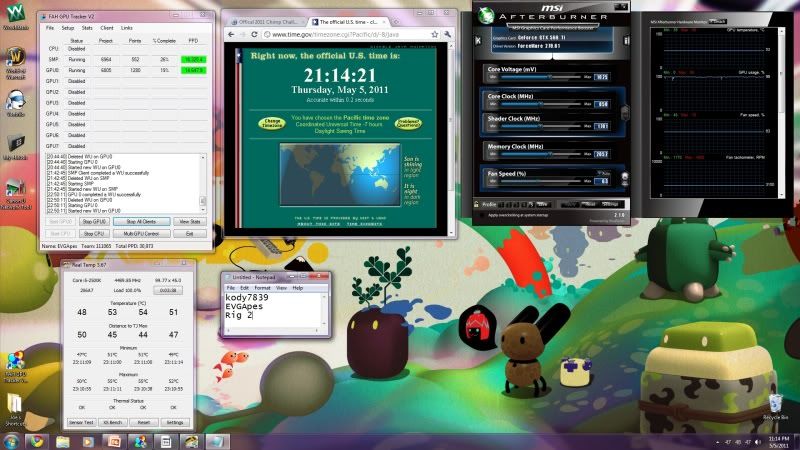The width and height of the screenshot is (800, 450).
Task: Open Windows Explorer from the taskbar
Action: [x=62, y=441]
